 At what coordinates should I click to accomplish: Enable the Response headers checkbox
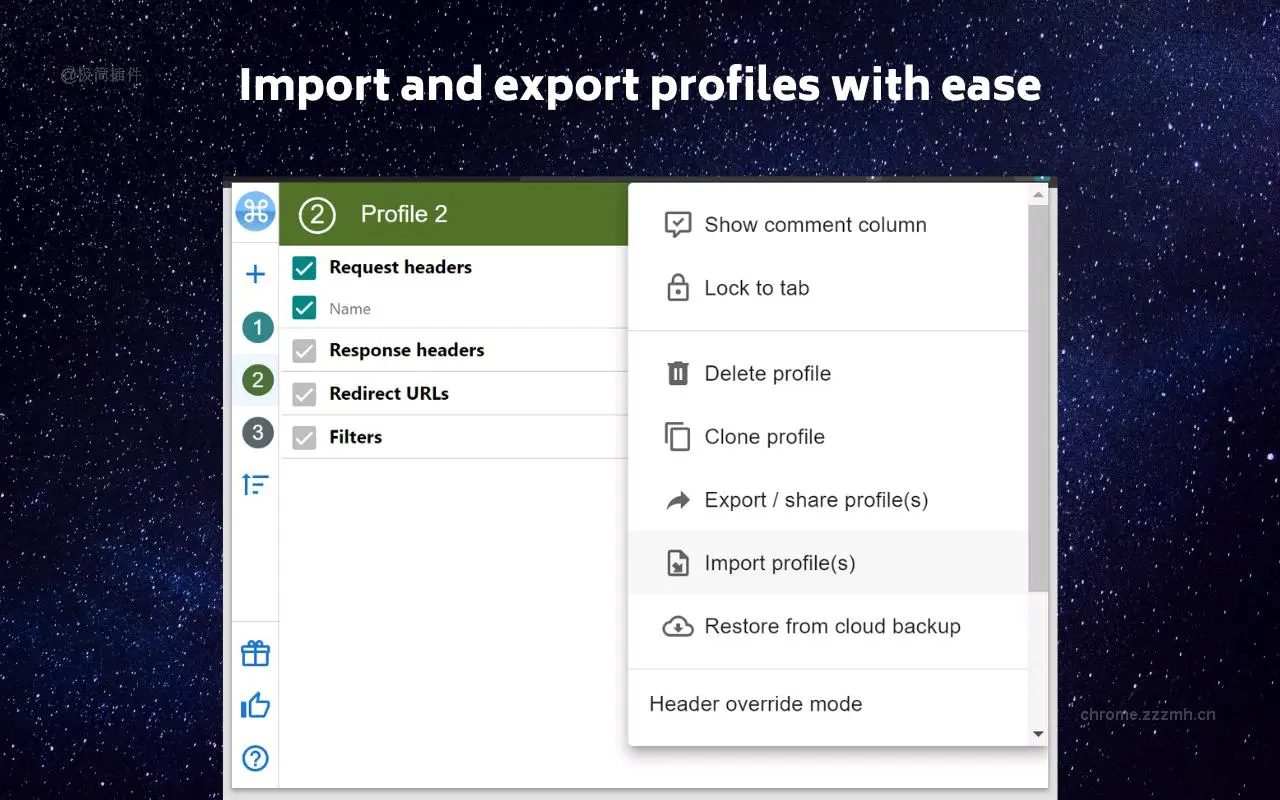click(305, 350)
